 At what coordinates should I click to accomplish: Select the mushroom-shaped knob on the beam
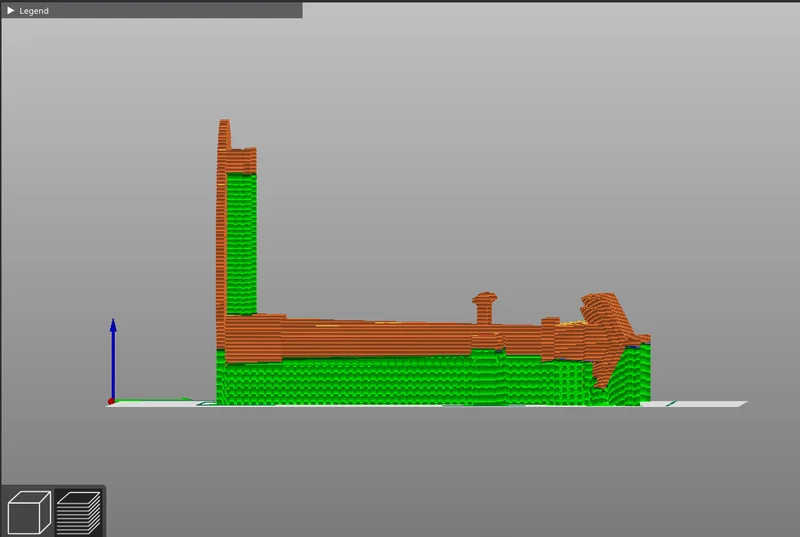pos(484,308)
